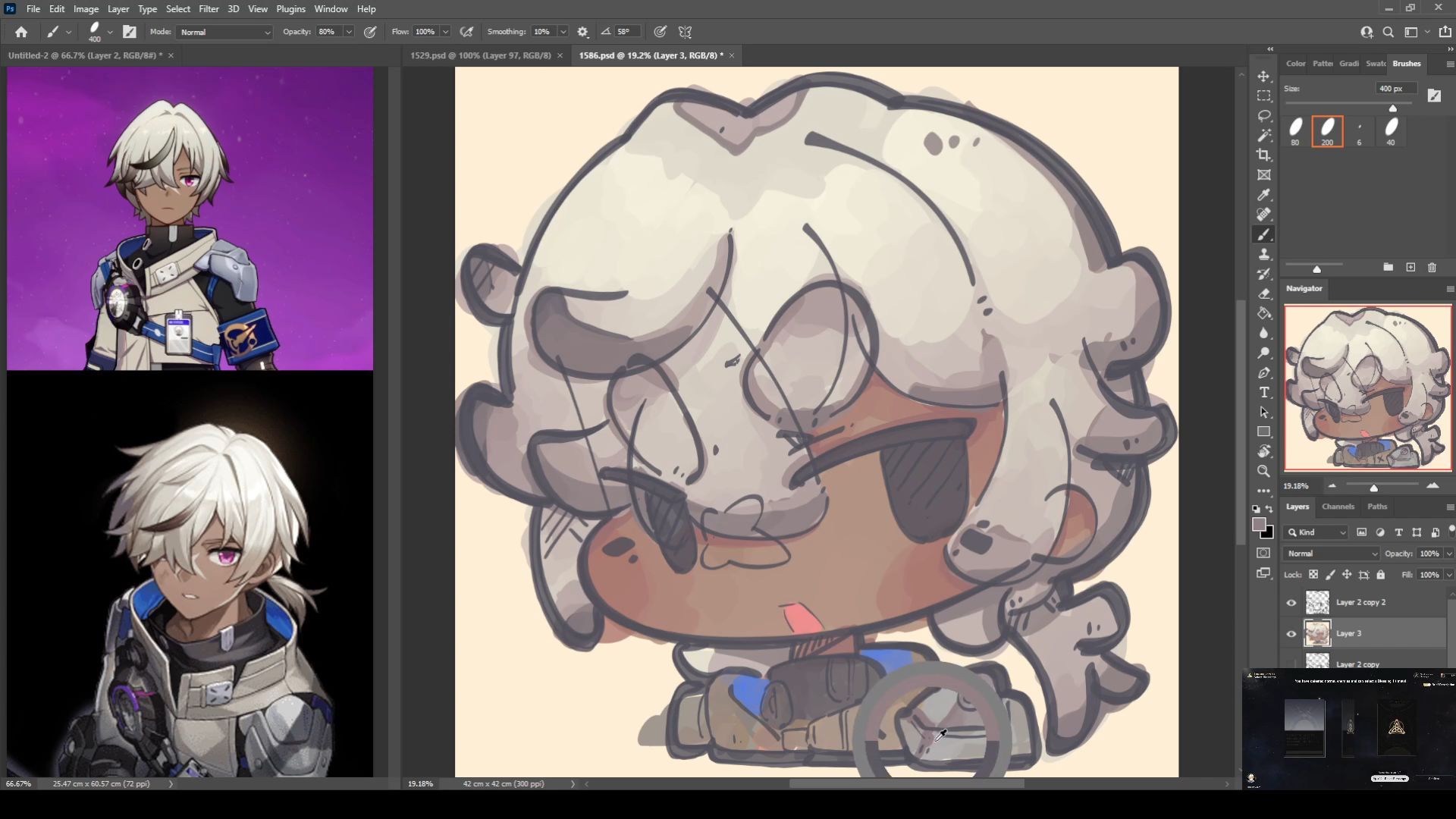
Task: Toggle lock all padlock
Action: 1381,575
